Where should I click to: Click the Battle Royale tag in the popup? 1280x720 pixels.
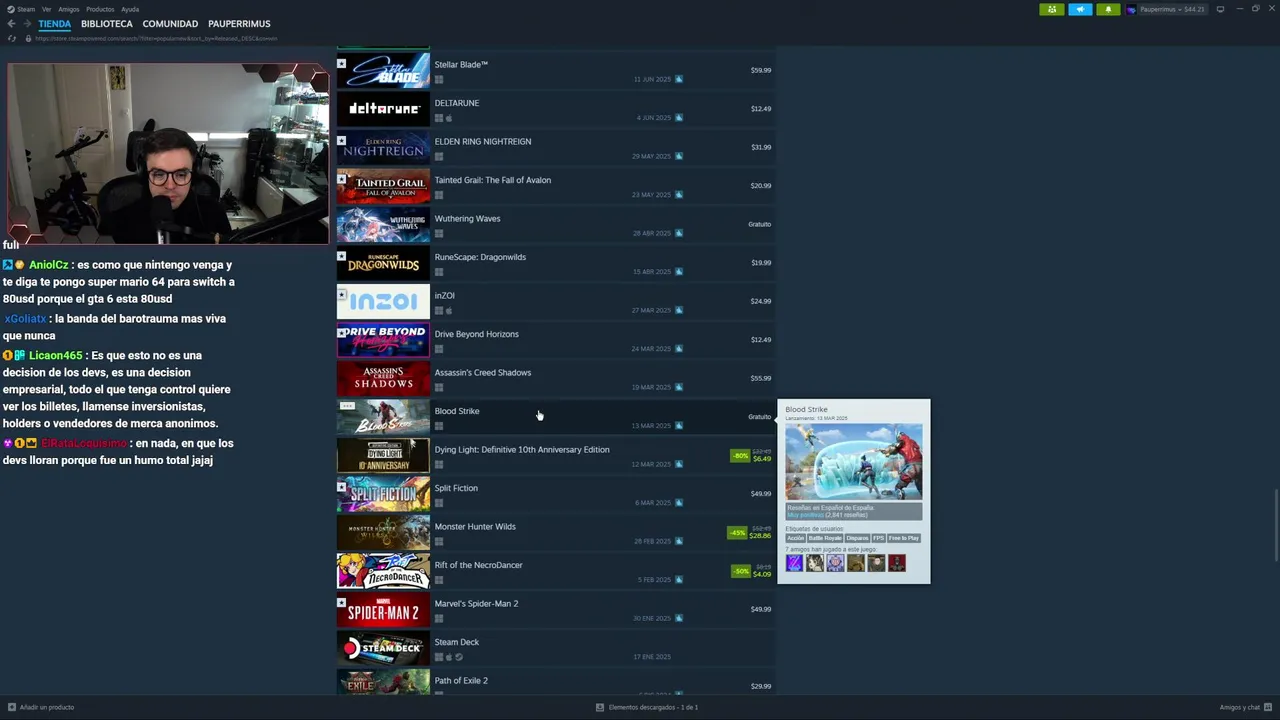[825, 538]
